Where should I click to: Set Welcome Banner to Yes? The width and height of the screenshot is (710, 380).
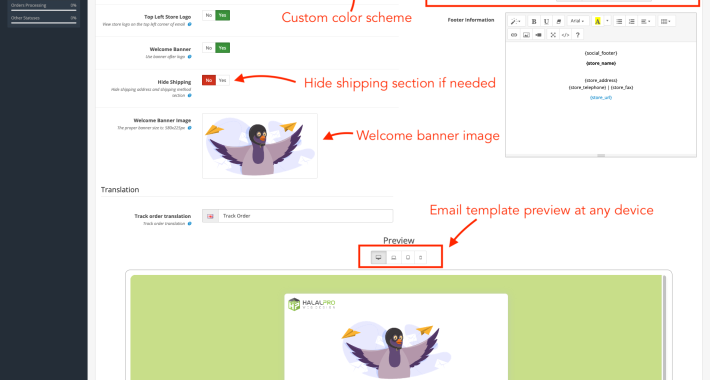pyautogui.click(x=222, y=48)
